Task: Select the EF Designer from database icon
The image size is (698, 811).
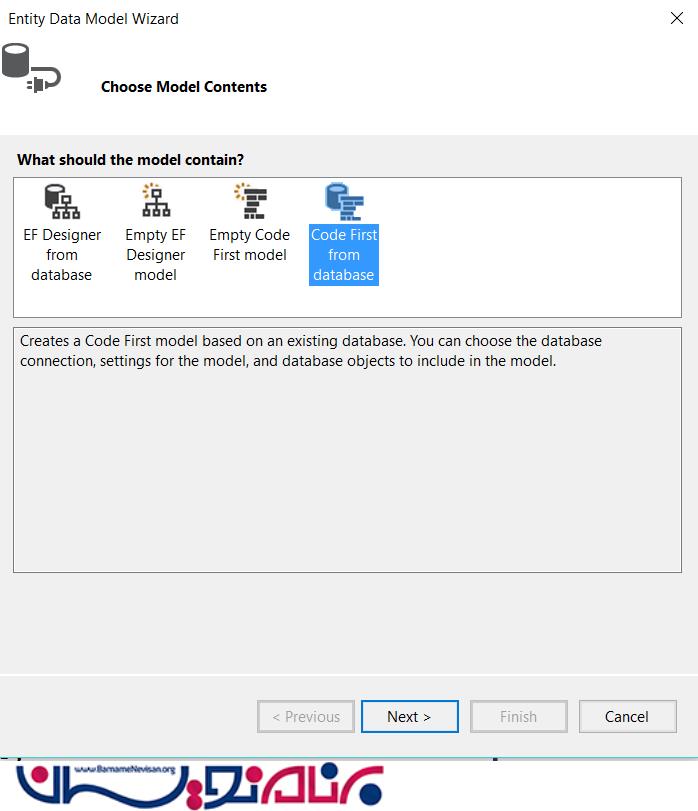Action: click(62, 201)
